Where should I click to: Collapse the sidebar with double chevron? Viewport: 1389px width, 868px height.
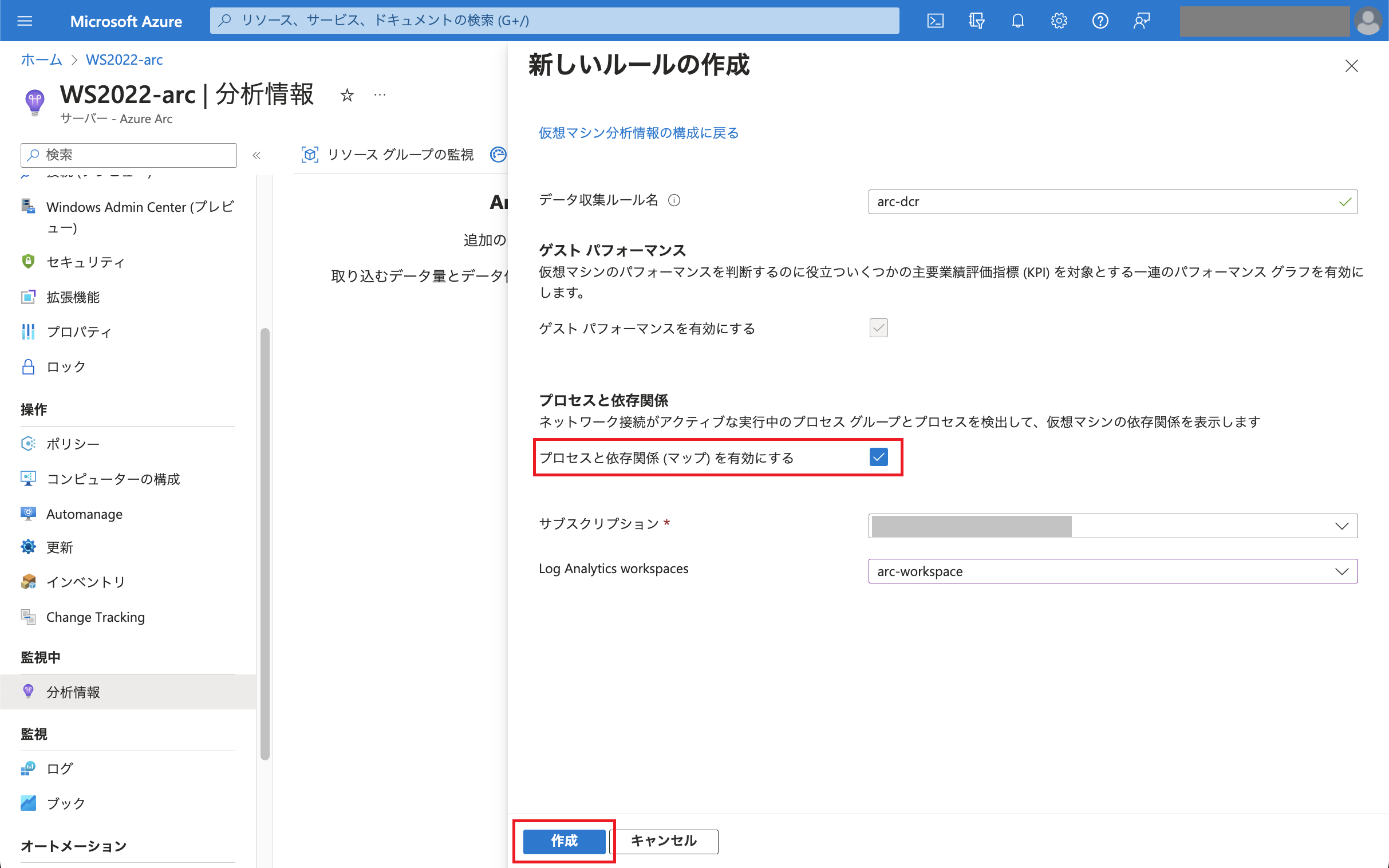[x=257, y=155]
